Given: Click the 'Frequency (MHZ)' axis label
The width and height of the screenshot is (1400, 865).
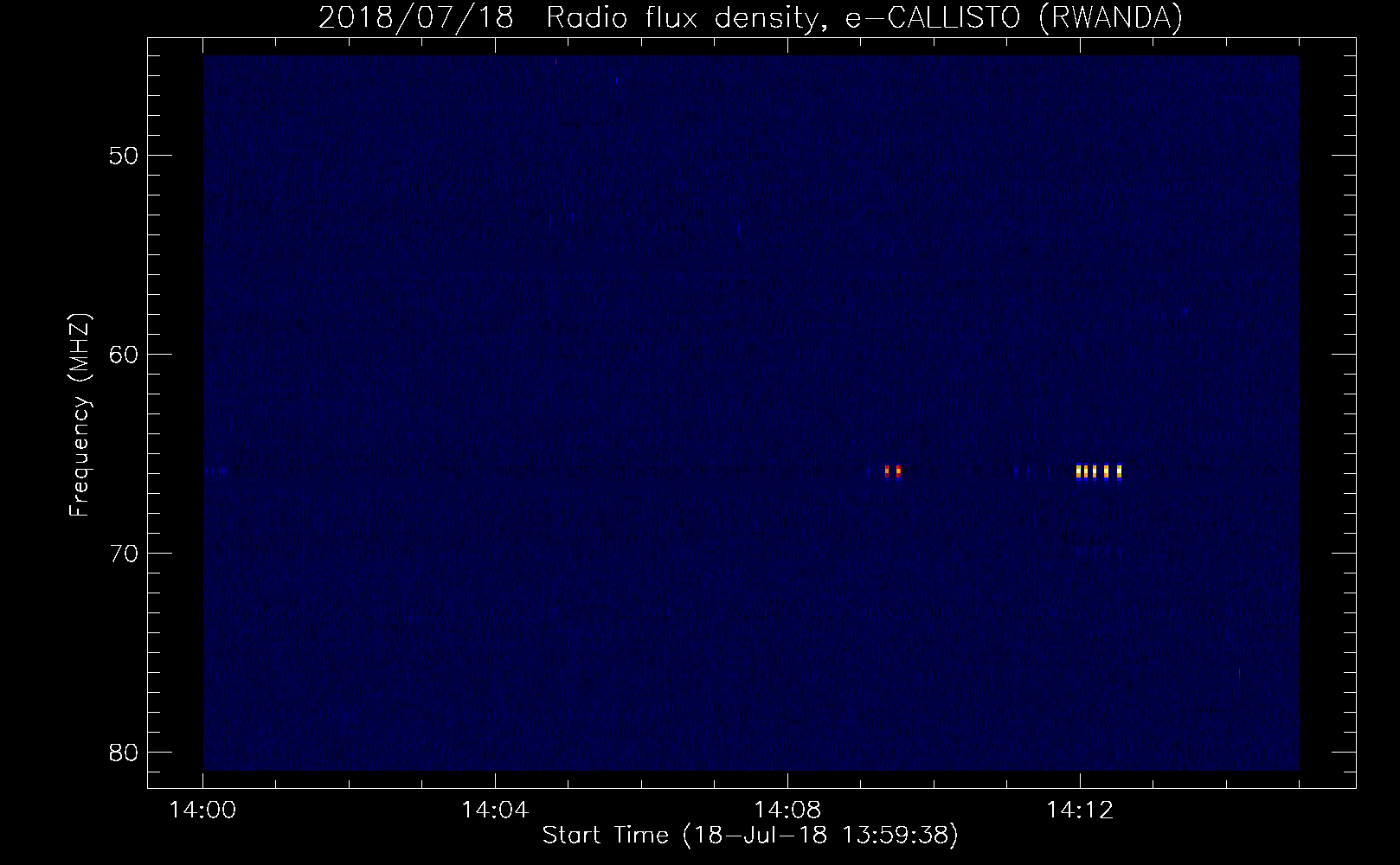Looking at the screenshot, I should (x=80, y=414).
